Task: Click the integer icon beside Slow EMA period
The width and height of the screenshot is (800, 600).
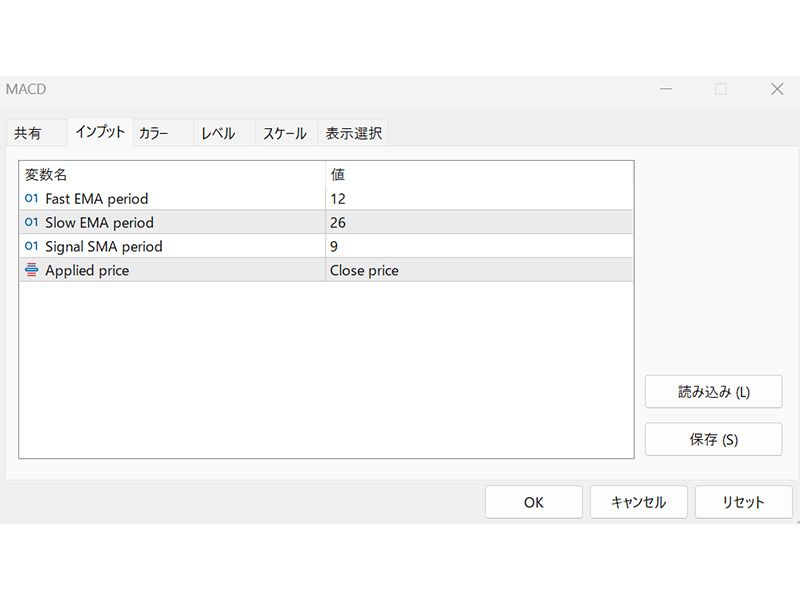Action: pyautogui.click(x=31, y=222)
